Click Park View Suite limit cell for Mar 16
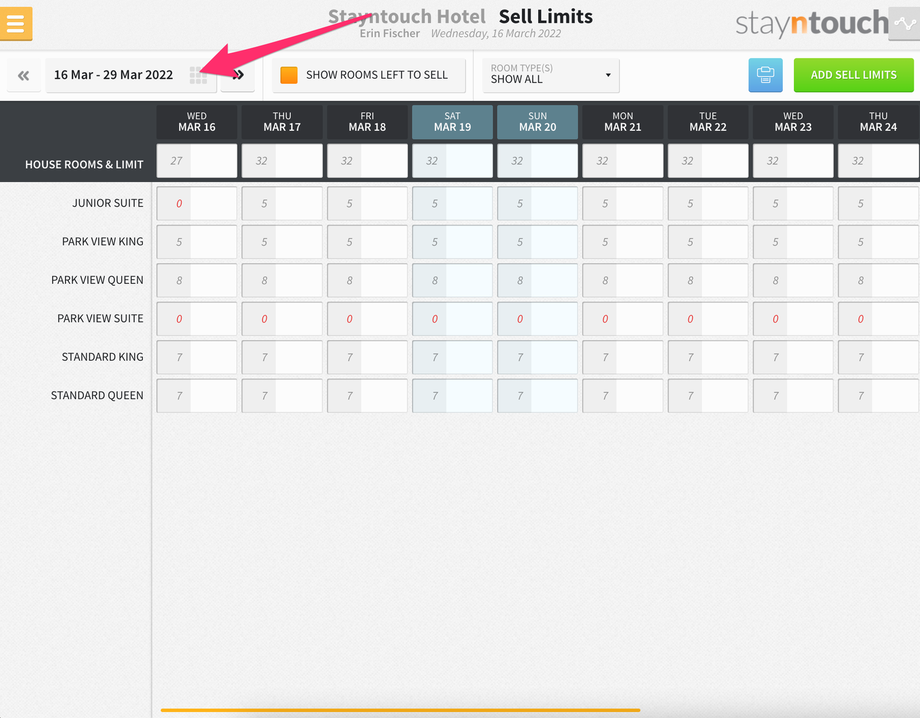This screenshot has height=718, width=920. point(197,319)
